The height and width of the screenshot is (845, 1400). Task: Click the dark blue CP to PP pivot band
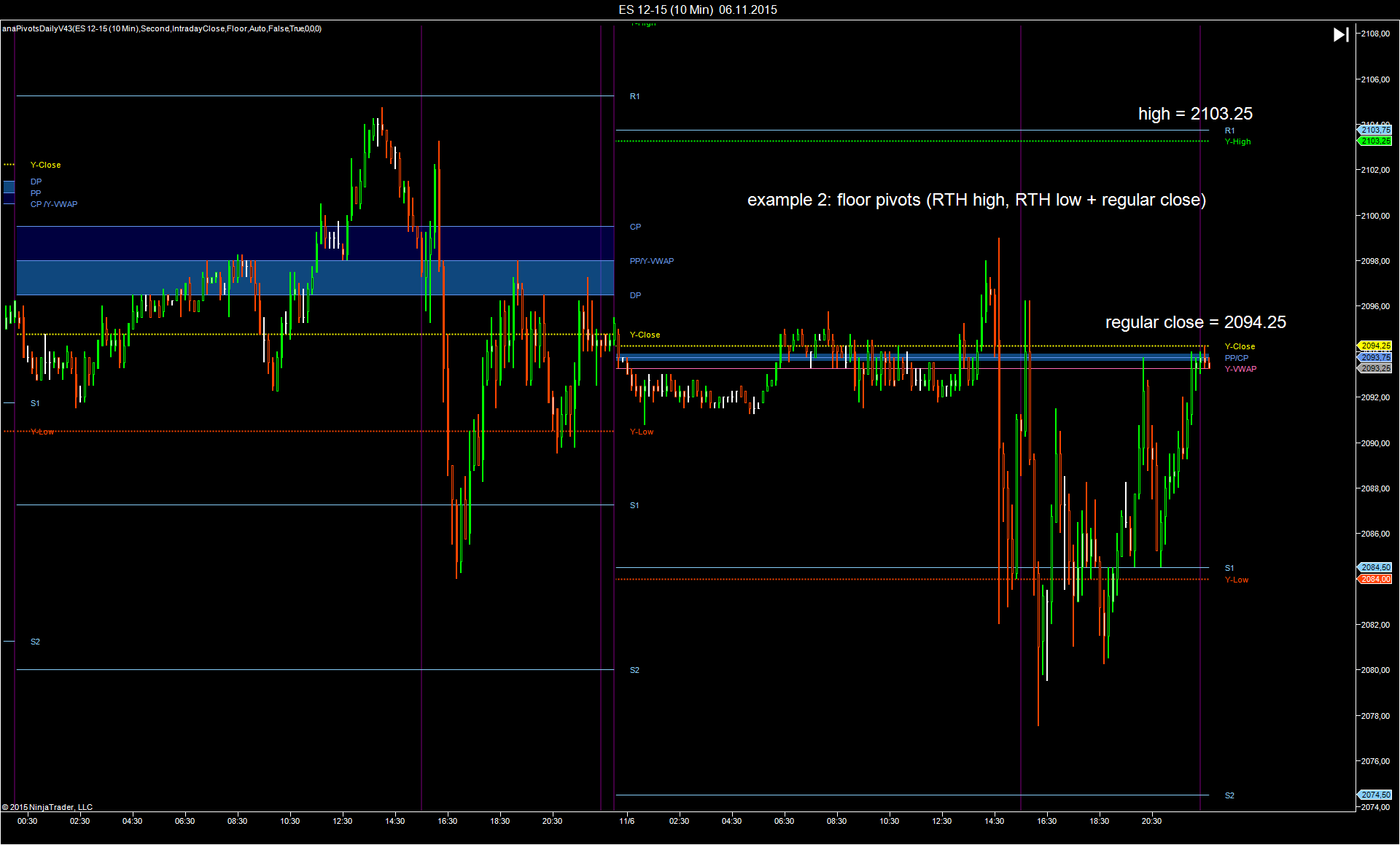click(x=146, y=244)
